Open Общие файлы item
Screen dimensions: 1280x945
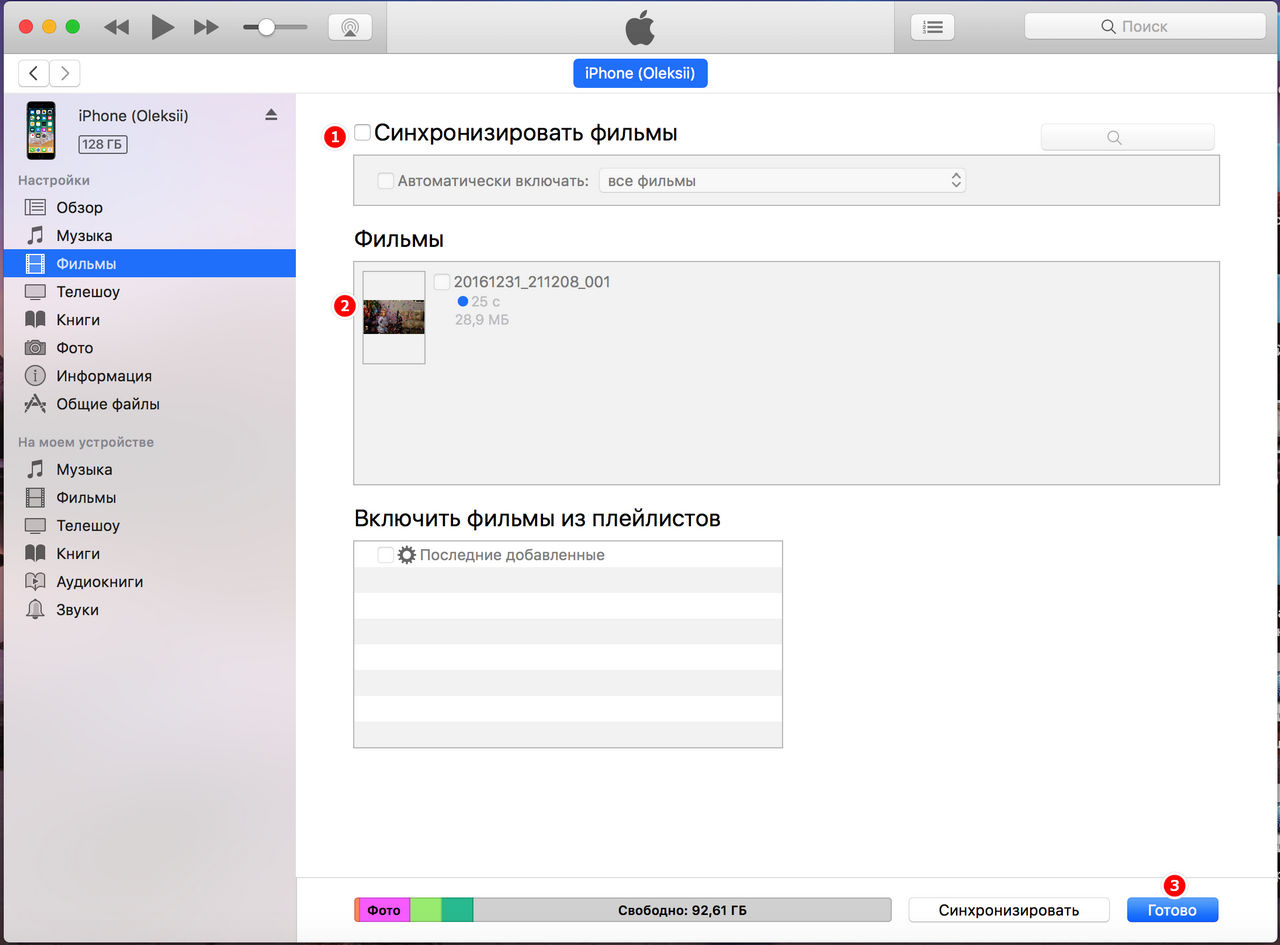(148, 404)
